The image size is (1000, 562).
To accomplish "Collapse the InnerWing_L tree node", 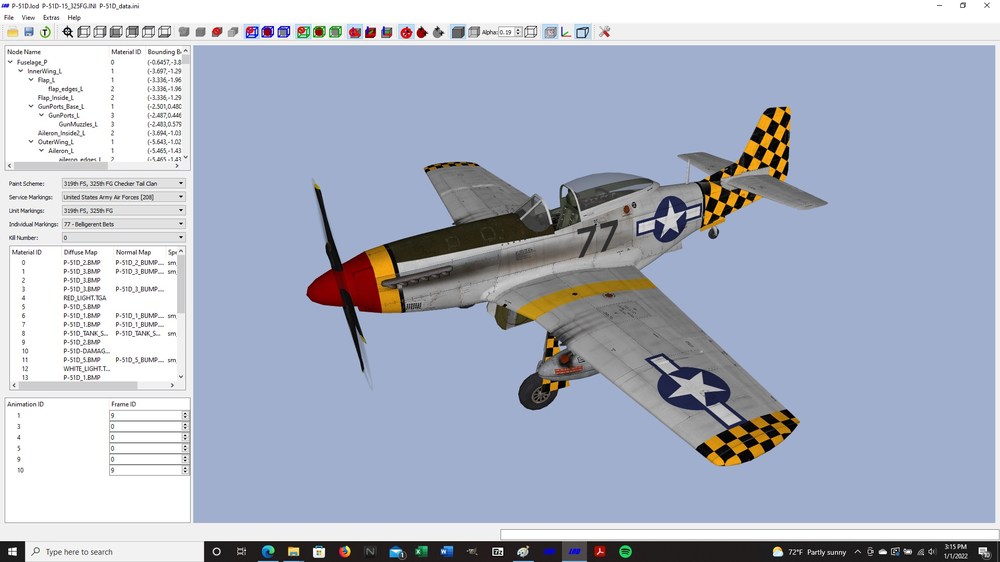I will click(x=20, y=71).
